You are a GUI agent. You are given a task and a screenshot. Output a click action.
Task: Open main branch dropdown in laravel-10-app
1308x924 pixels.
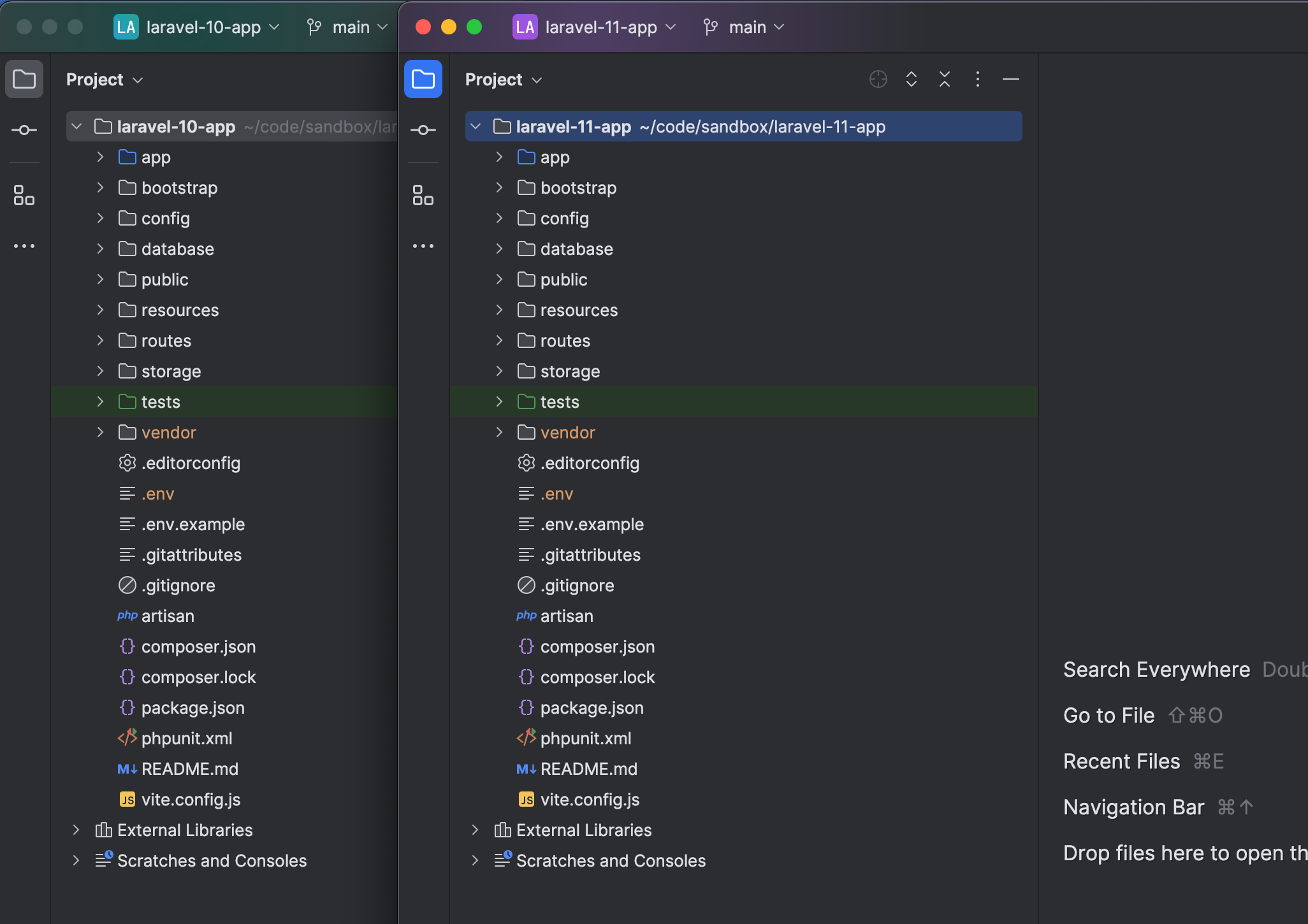click(347, 27)
